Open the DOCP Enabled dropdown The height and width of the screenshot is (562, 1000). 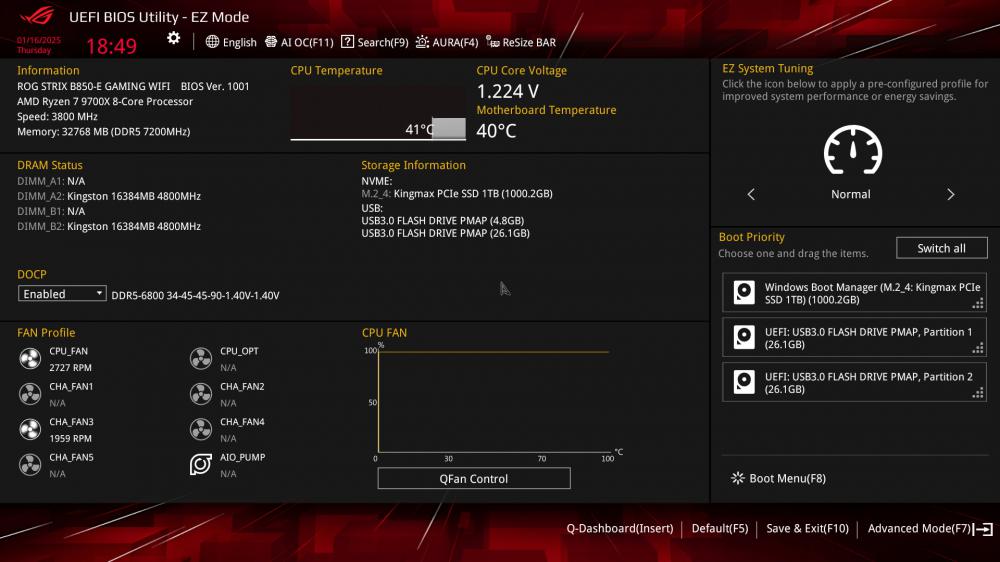[x=62, y=293]
